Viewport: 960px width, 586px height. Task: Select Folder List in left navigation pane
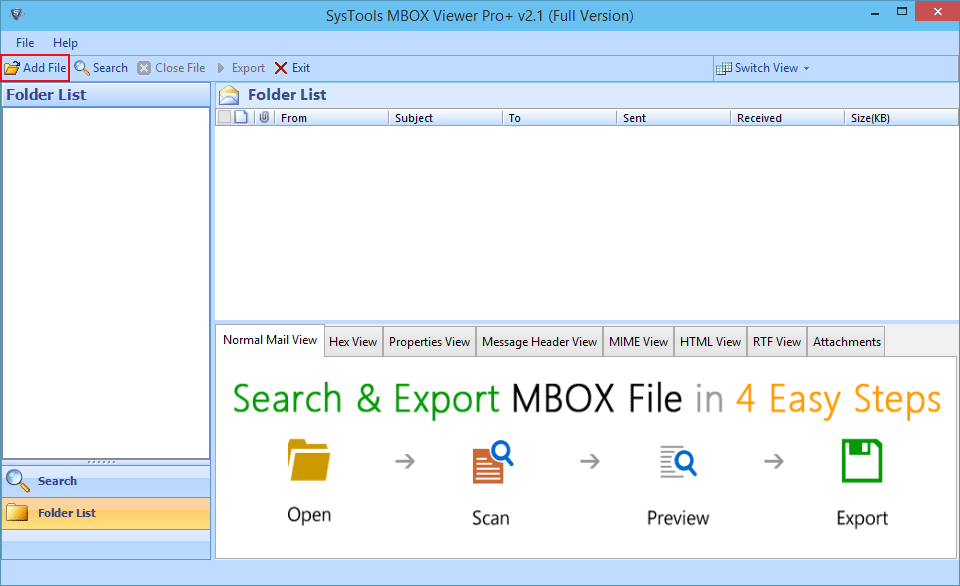(x=106, y=513)
